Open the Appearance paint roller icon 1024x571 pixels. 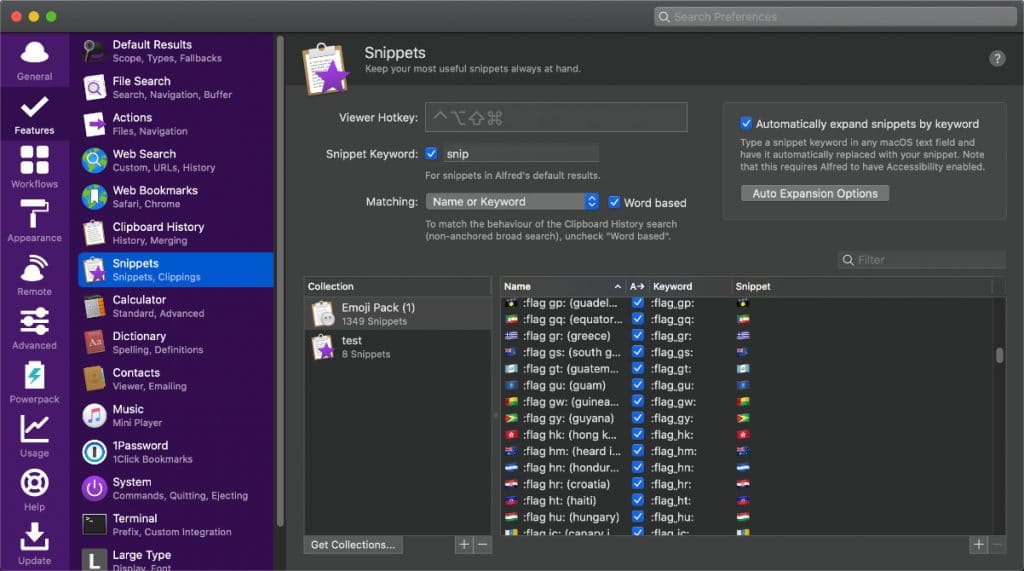pyautogui.click(x=35, y=214)
